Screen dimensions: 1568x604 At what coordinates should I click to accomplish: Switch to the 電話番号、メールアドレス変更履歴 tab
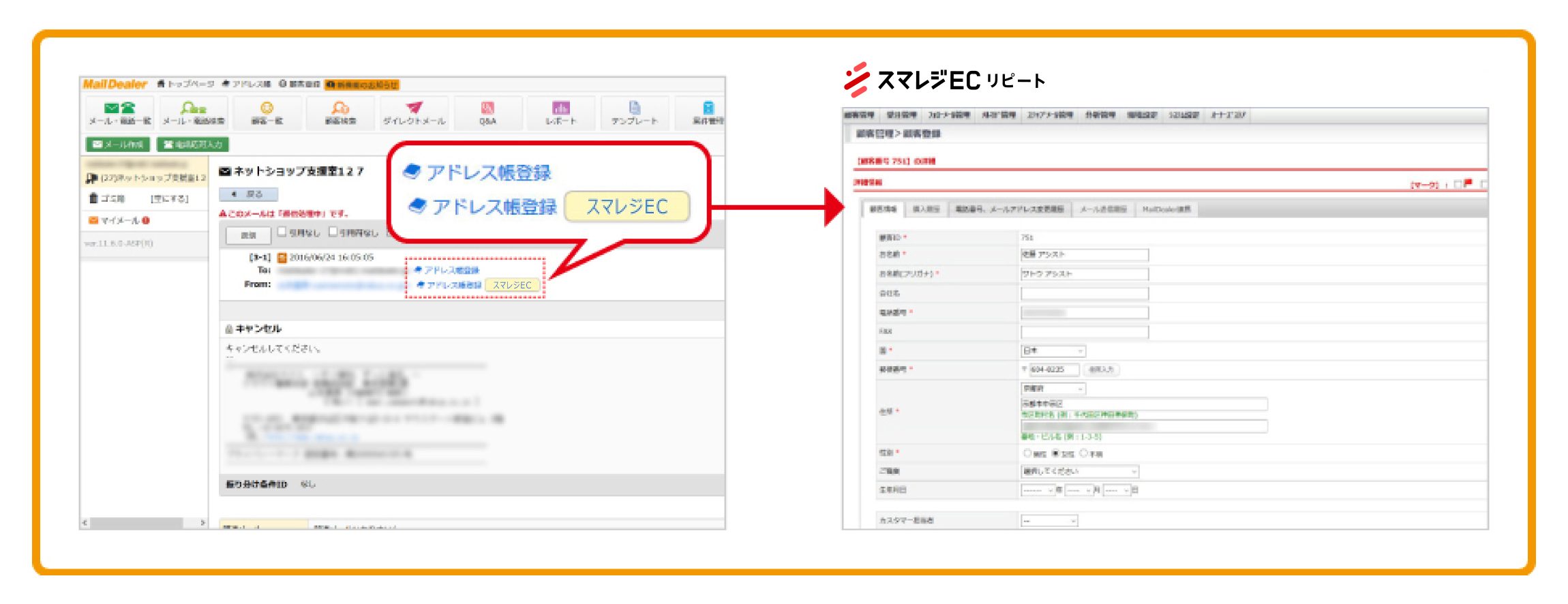click(1009, 209)
